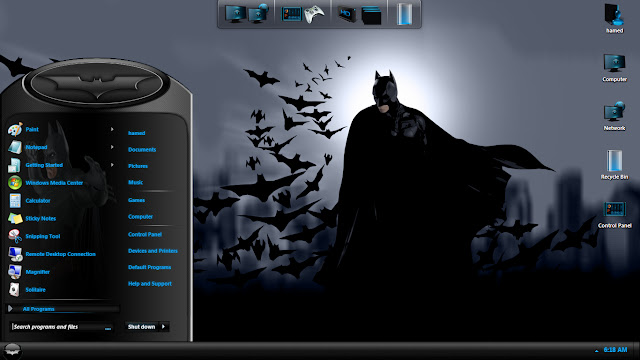Open Remote Desktop Connection

pyautogui.click(x=60, y=254)
